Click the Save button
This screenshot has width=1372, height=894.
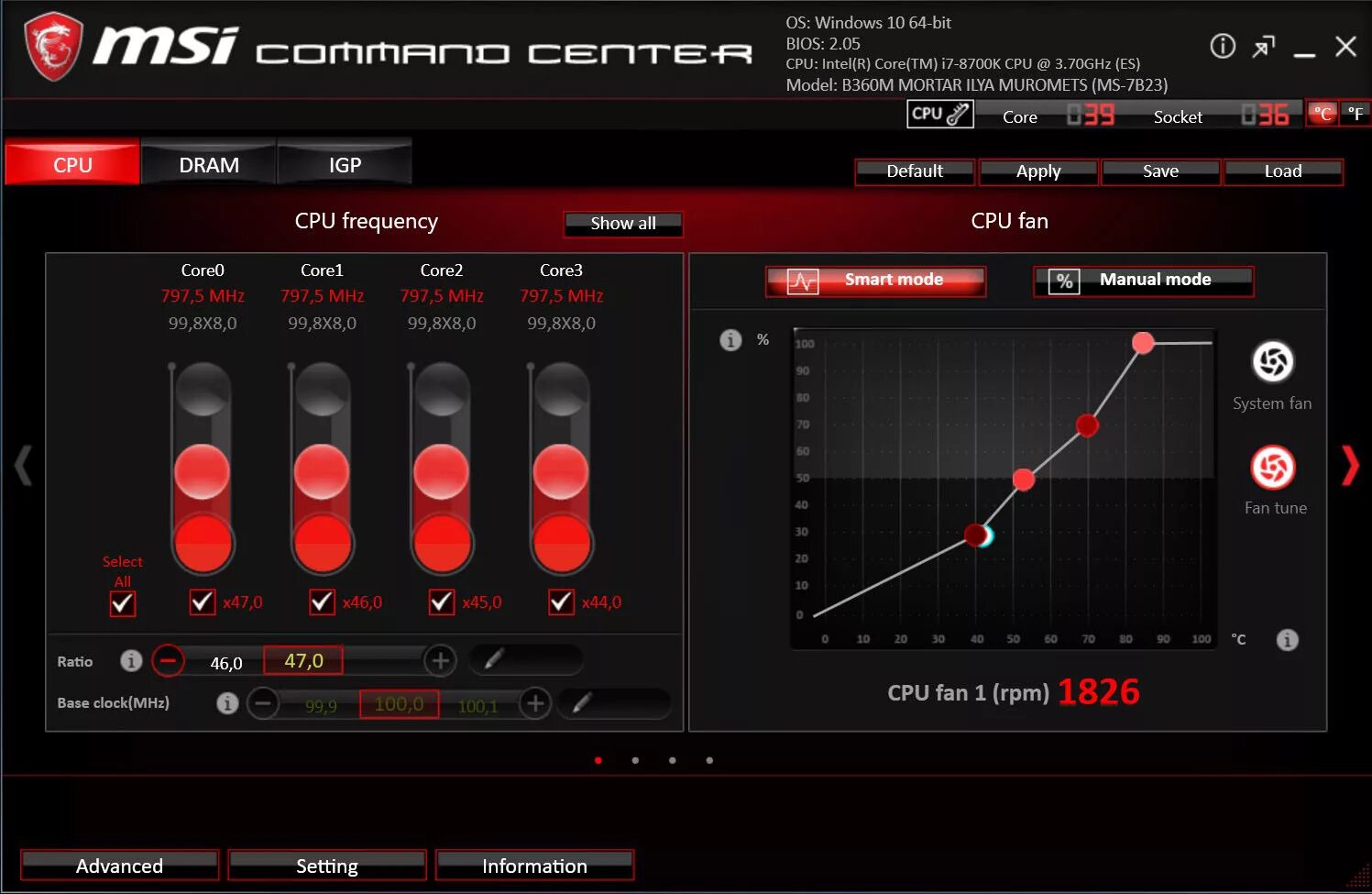(x=1160, y=171)
